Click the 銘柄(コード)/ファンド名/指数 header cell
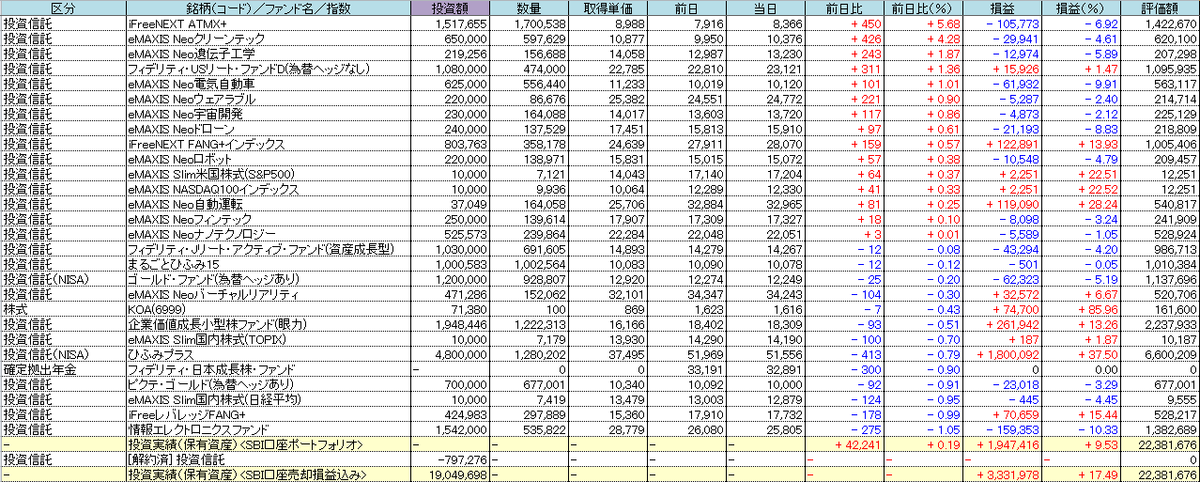This screenshot has width=1200, height=482. [x=267, y=7]
